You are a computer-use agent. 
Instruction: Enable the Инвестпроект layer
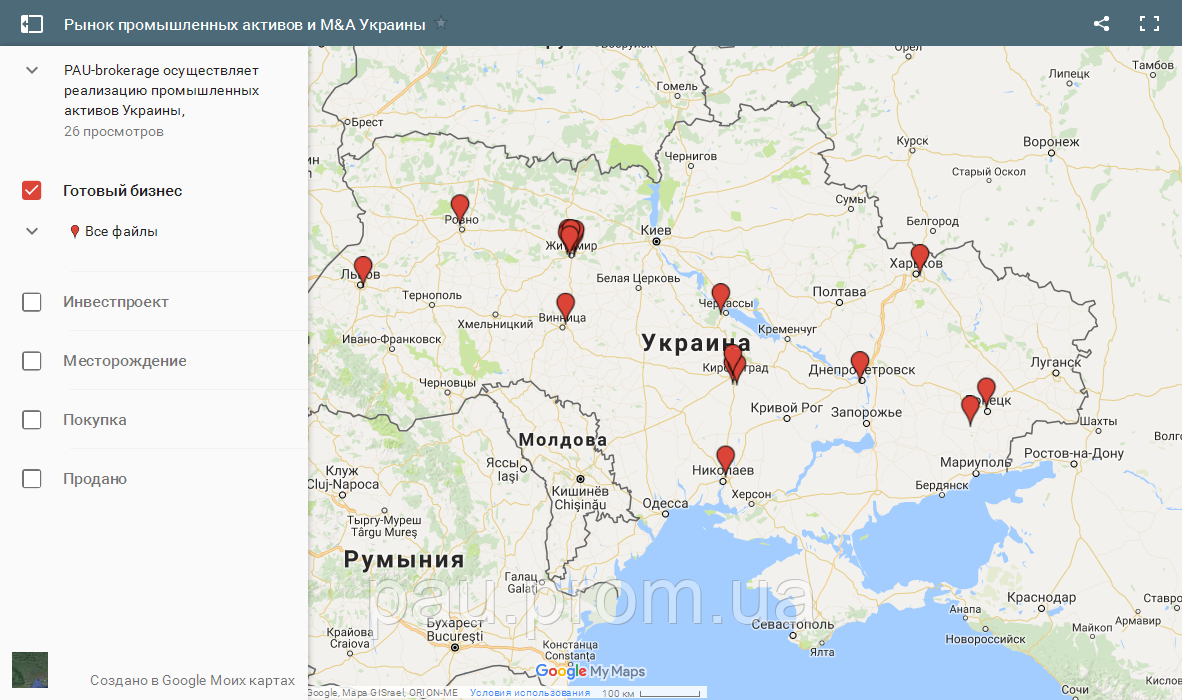(31, 301)
